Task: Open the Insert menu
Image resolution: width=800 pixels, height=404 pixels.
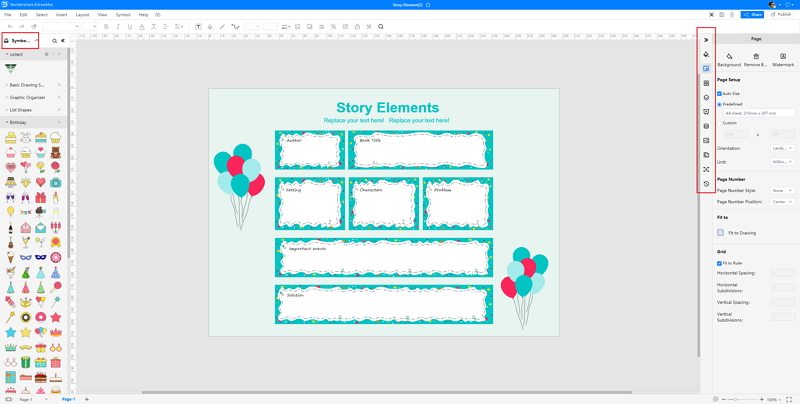Action: click(x=61, y=15)
